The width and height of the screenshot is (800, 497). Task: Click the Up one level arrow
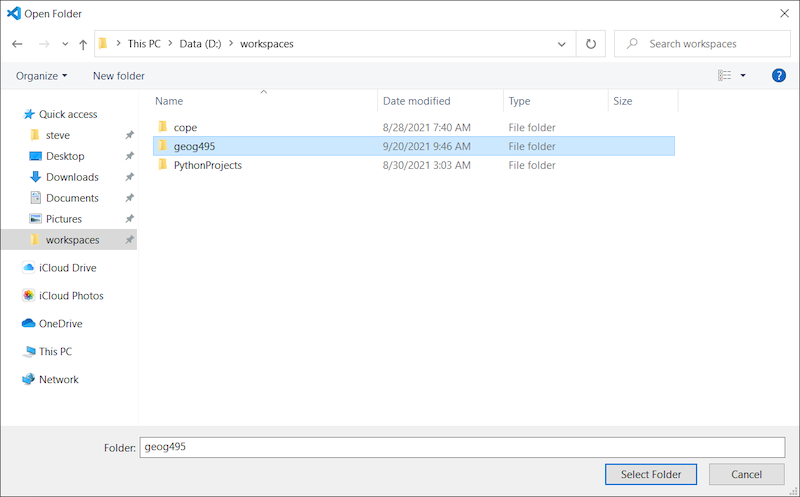point(83,44)
